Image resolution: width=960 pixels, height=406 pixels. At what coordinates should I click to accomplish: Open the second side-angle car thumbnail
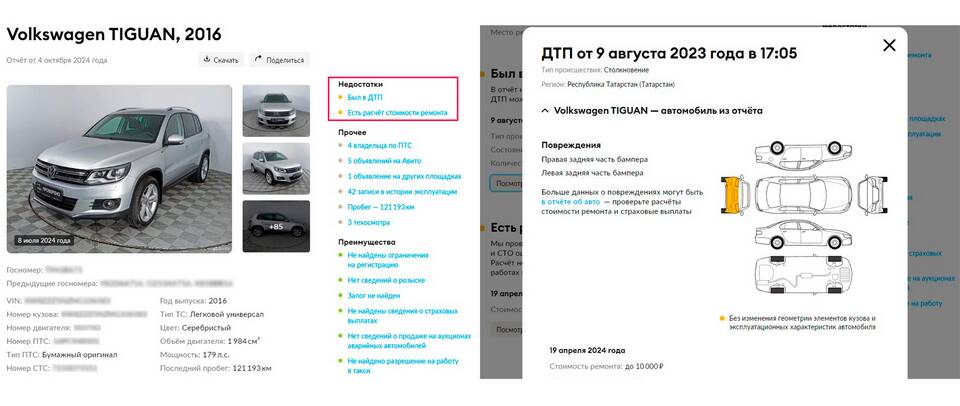pos(276,168)
